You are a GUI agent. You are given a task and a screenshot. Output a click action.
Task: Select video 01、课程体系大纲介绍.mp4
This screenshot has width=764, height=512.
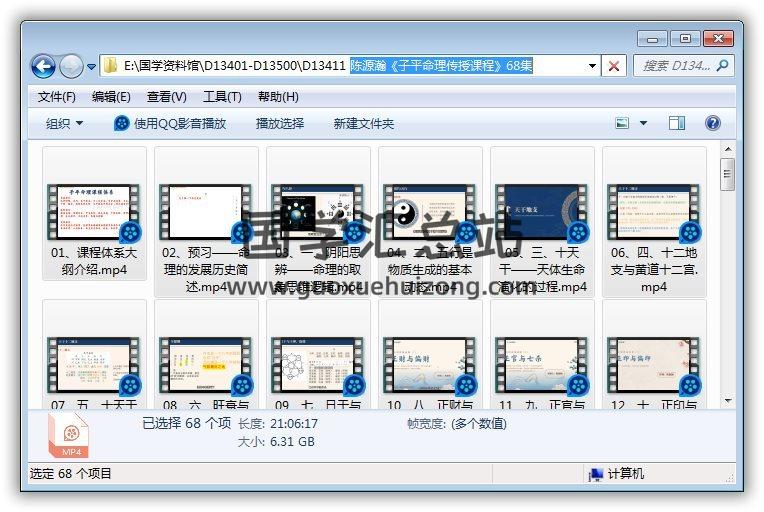point(94,214)
